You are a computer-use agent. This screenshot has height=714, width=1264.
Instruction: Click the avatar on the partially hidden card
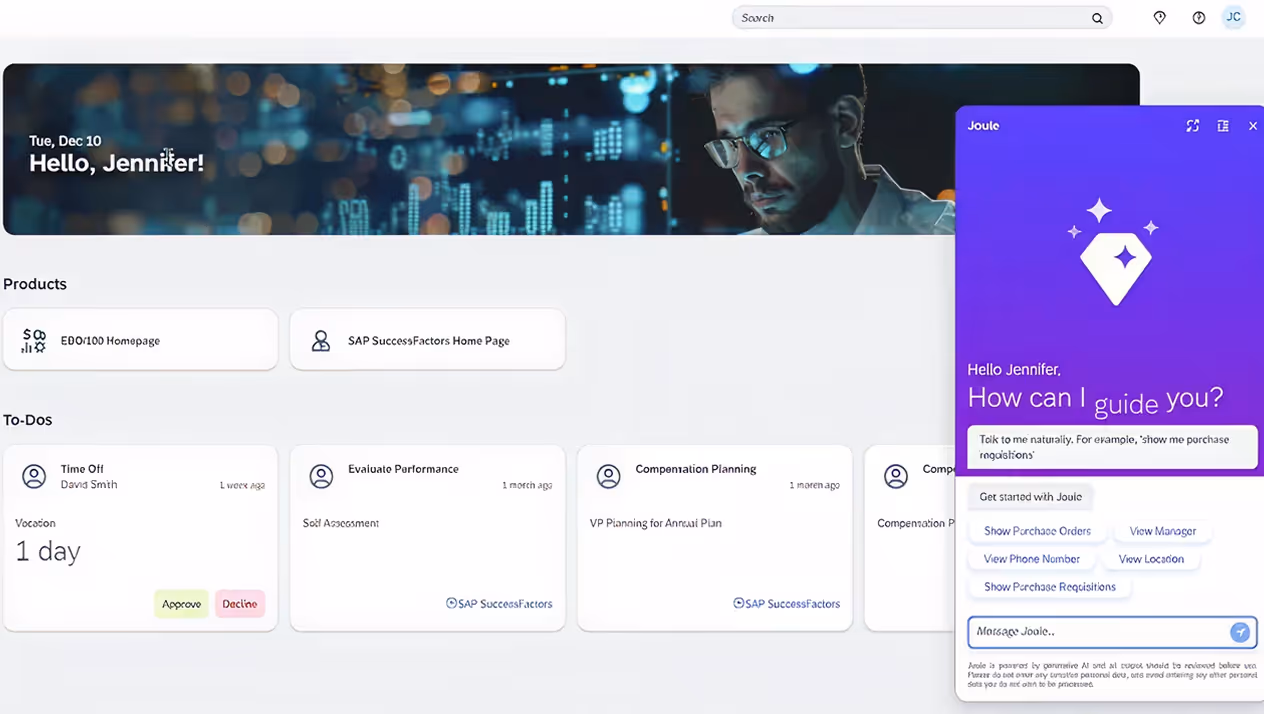click(x=896, y=477)
